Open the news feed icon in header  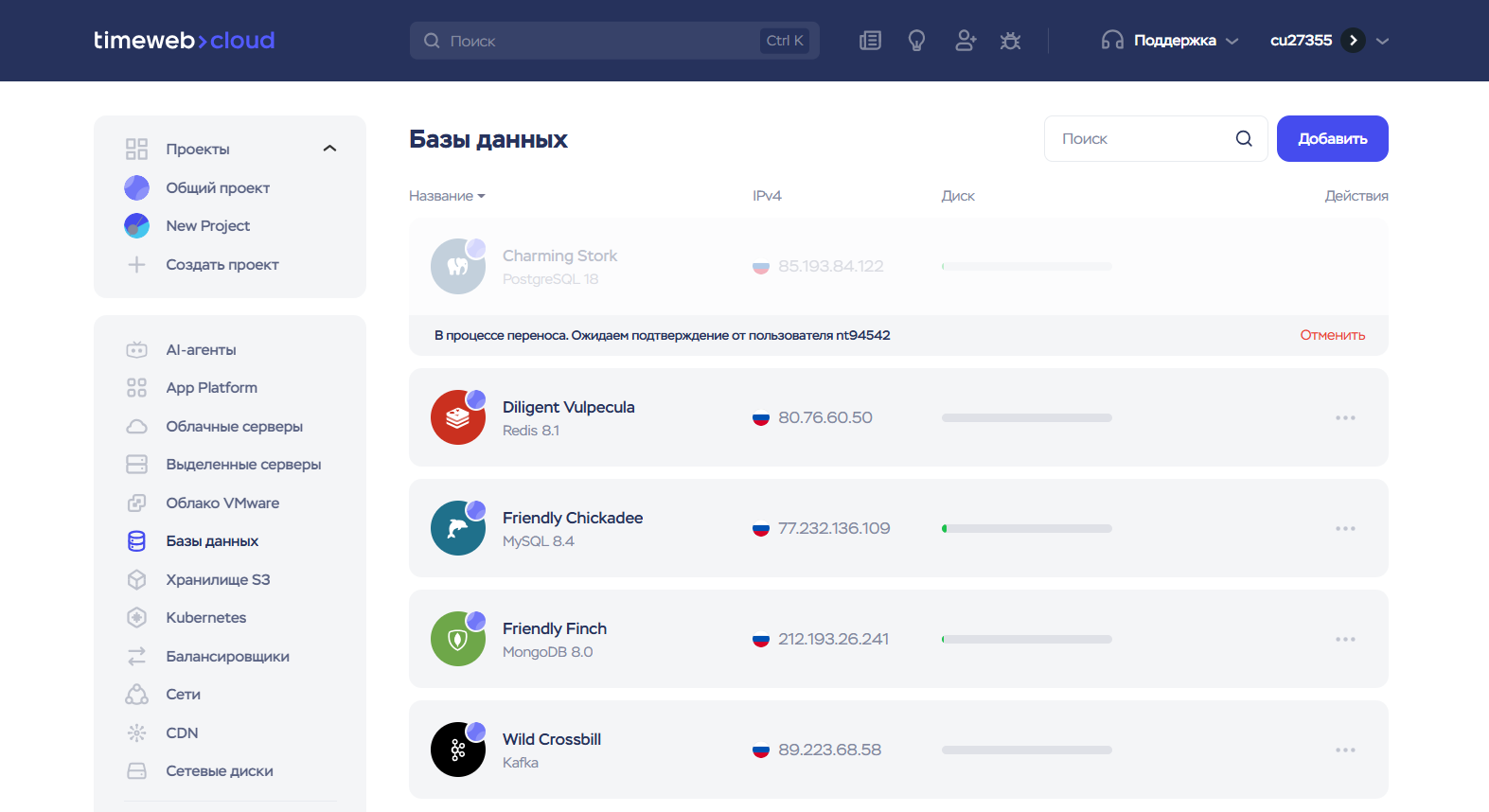[x=870, y=41]
